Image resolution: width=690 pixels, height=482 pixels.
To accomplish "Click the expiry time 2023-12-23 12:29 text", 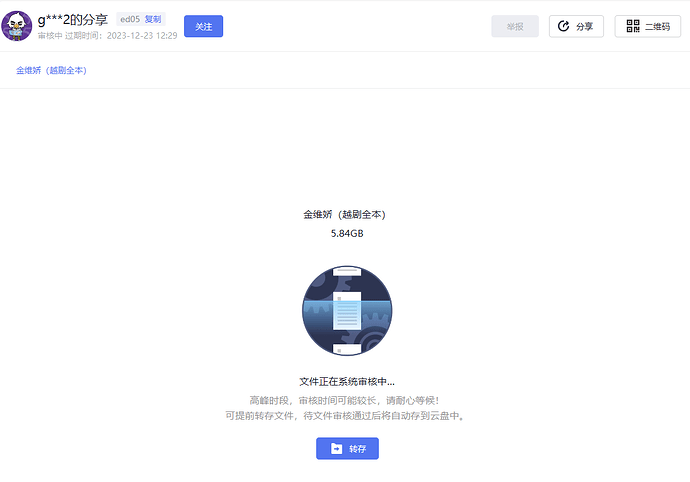I will tap(142, 36).
